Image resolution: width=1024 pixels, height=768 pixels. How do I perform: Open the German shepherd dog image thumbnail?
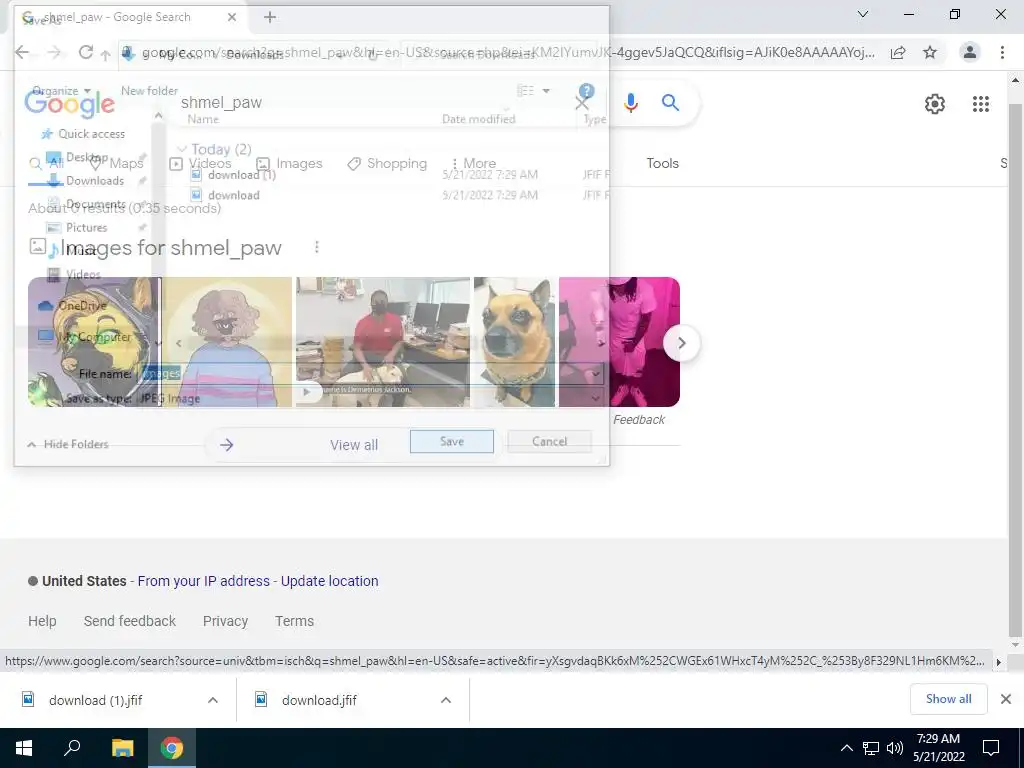pyautogui.click(x=515, y=342)
